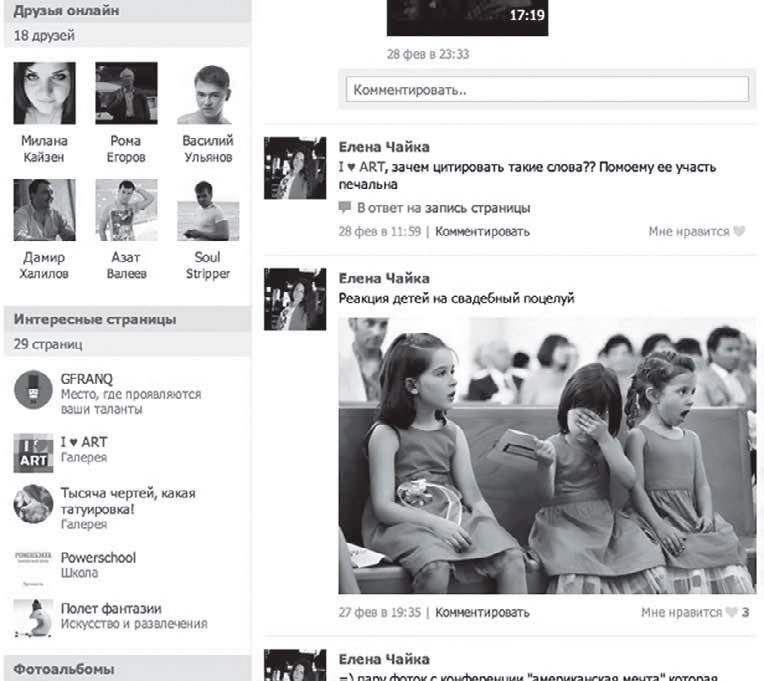Open Тысяча чертей tattoo page icon
This screenshot has height=681, width=764.
[33, 504]
